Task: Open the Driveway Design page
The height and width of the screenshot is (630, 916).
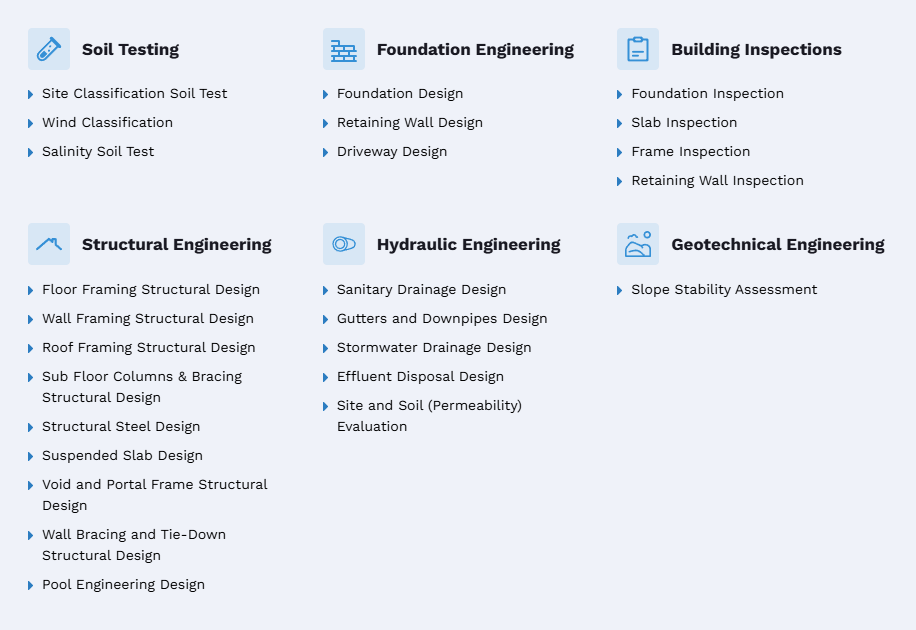Action: coord(392,151)
